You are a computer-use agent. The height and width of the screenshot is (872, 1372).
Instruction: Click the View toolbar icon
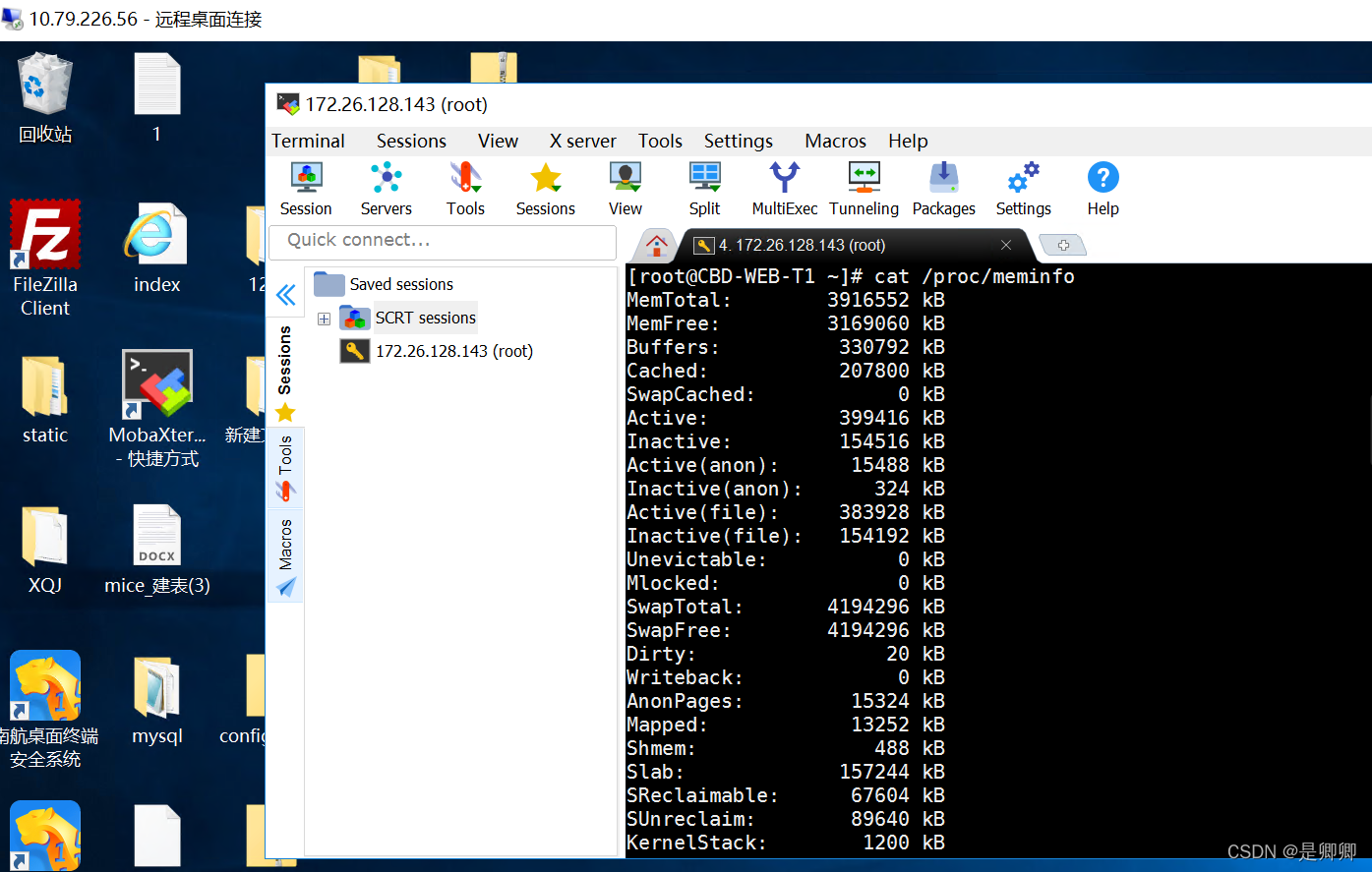point(625,189)
